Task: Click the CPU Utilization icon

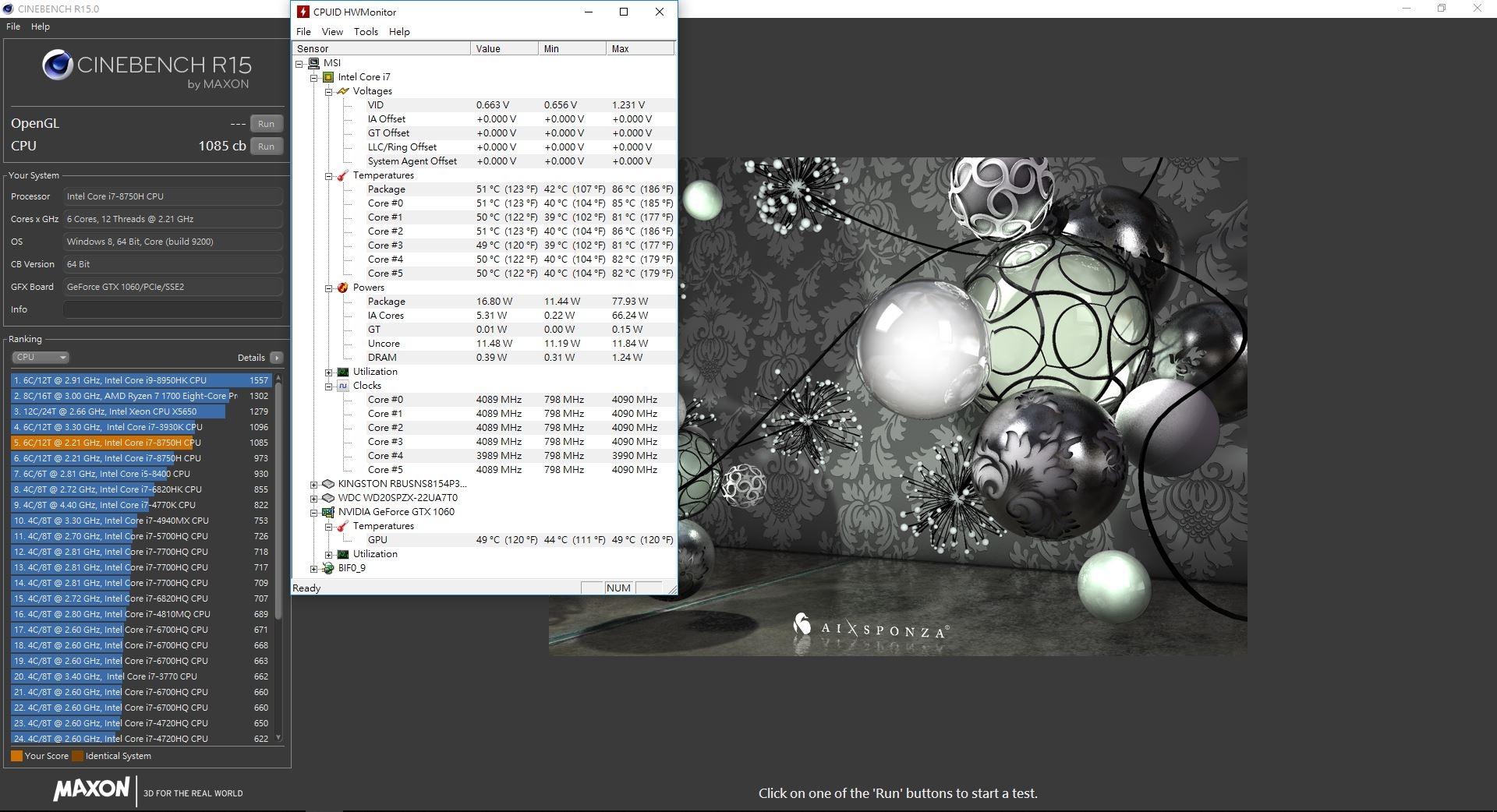Action: pyautogui.click(x=342, y=372)
